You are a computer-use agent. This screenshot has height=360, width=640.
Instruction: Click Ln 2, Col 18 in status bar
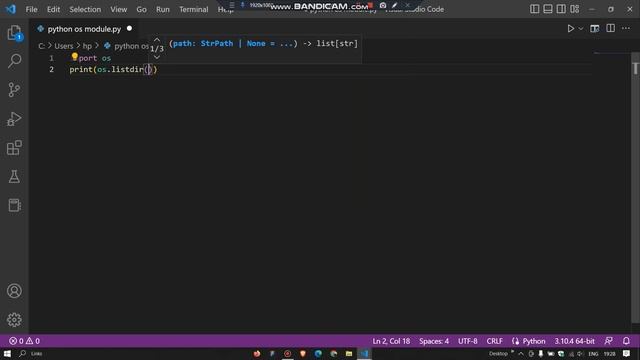point(391,341)
